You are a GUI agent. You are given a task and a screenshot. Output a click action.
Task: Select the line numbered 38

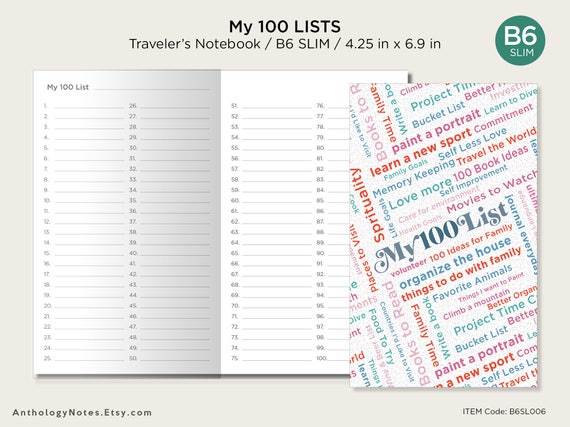point(169,232)
